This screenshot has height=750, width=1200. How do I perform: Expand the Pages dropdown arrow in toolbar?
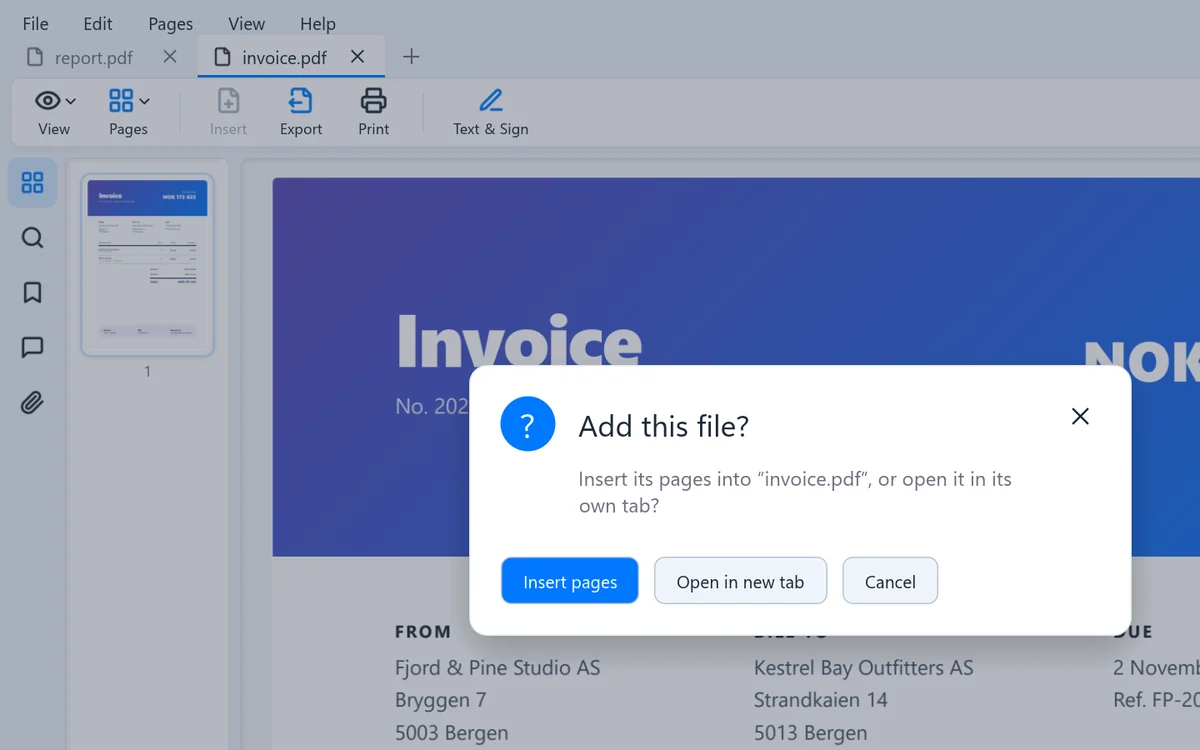145,101
